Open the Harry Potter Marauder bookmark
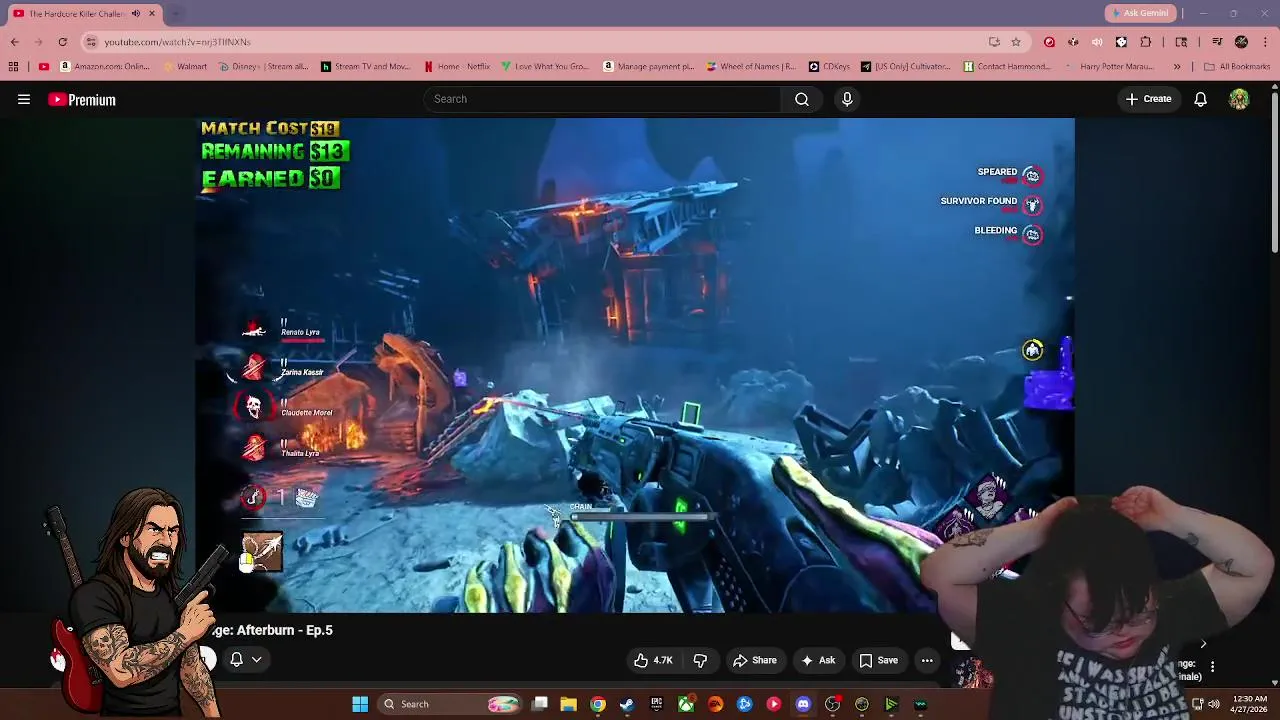 click(1110, 67)
